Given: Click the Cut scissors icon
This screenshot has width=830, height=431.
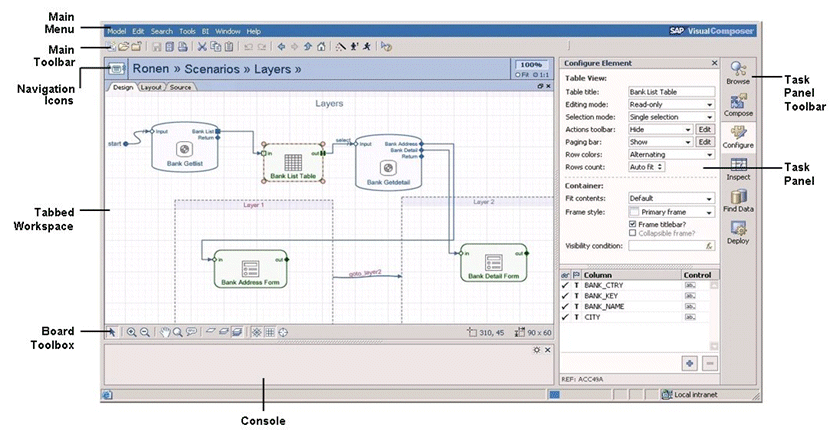Looking at the screenshot, I should (x=202, y=47).
